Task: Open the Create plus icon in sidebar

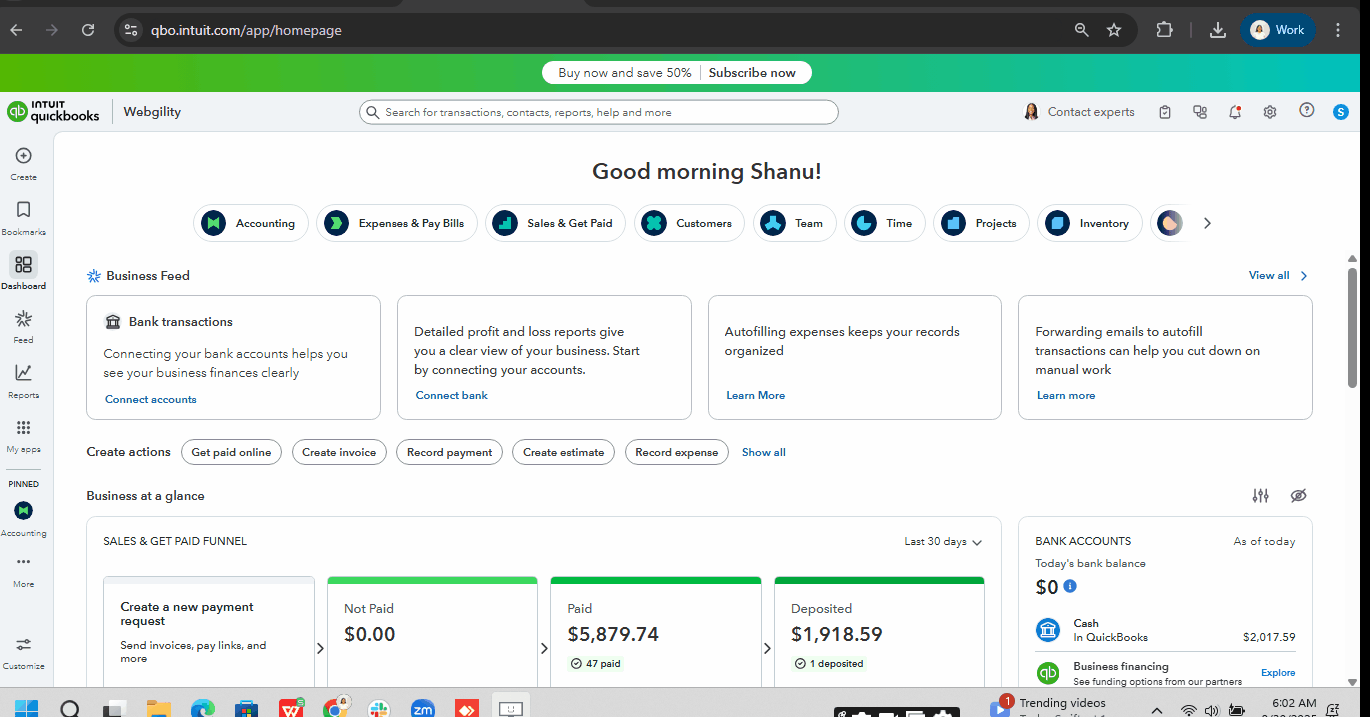Action: [x=23, y=156]
